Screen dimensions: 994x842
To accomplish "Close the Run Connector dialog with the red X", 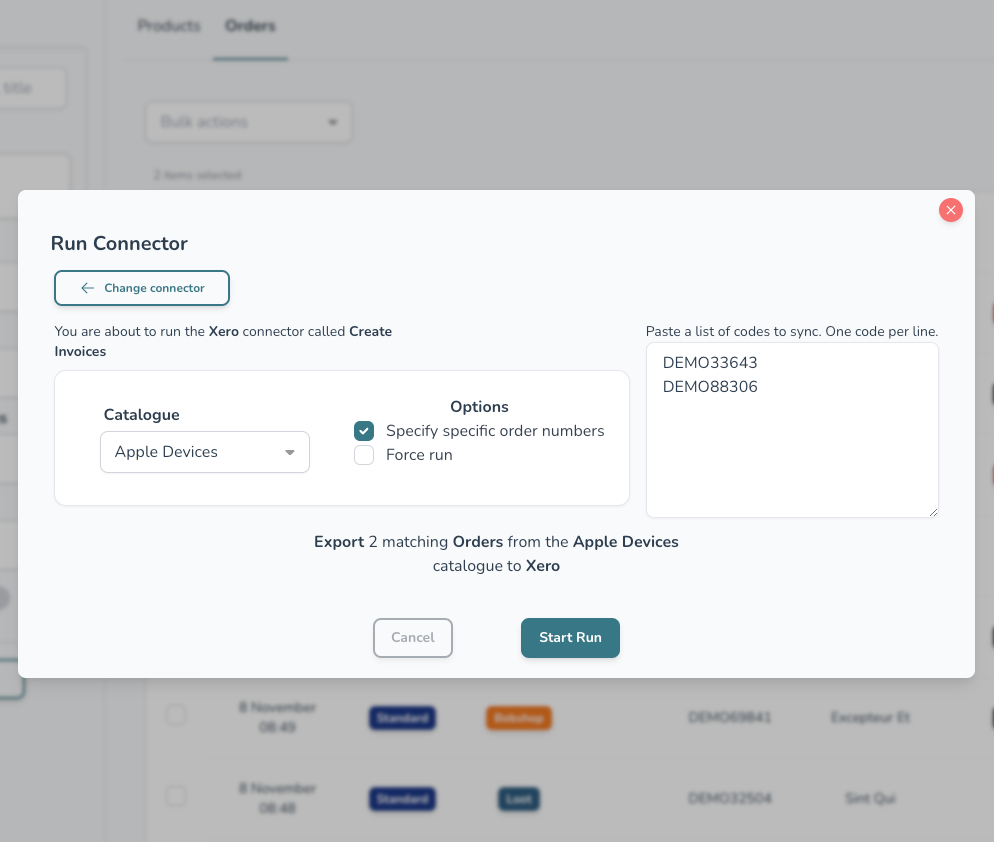I will 950,210.
